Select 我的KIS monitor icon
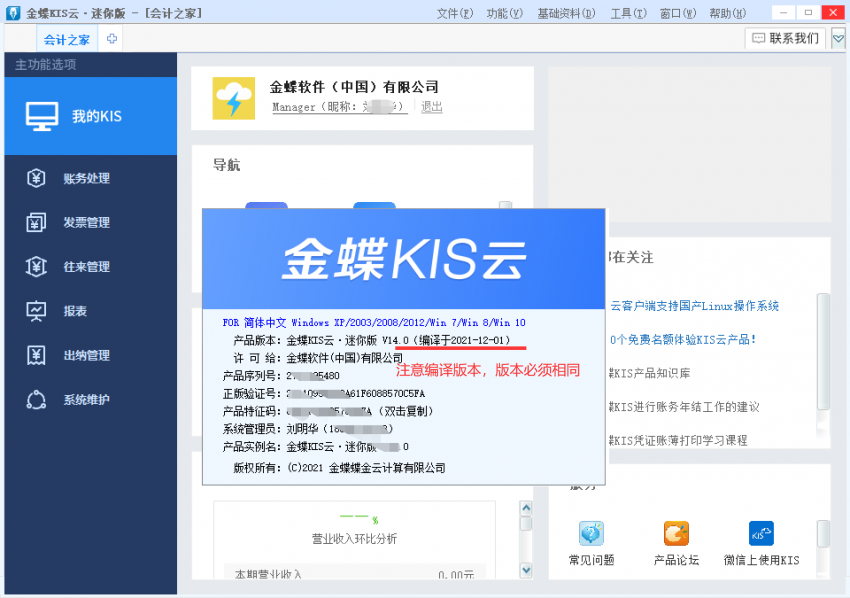Screen dimensions: 850x598 point(42,116)
